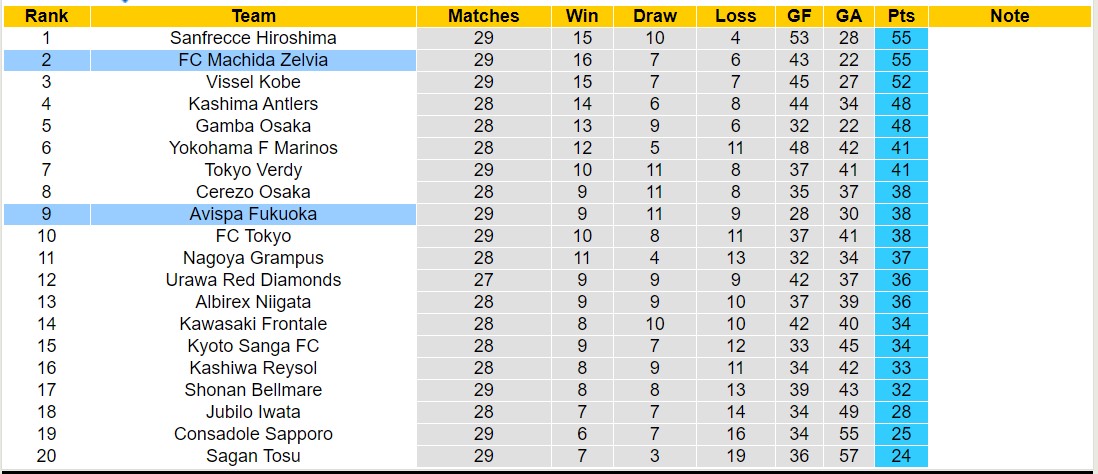Click the Matches column header

pos(483,16)
